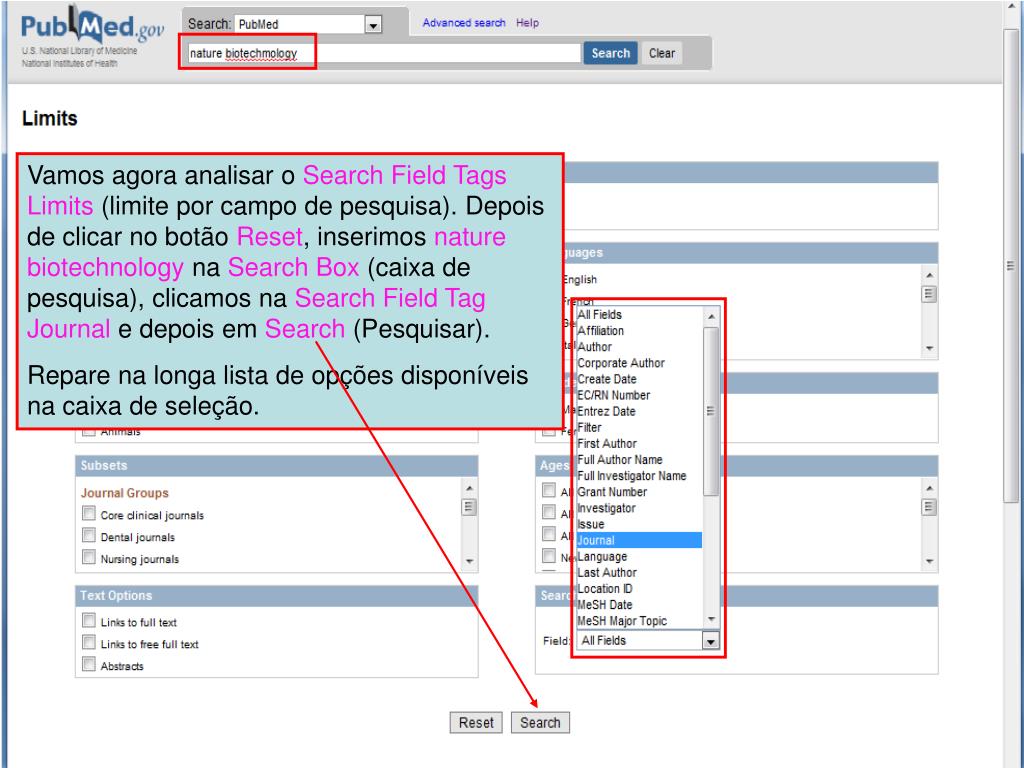
Task: Click Languages list scroll up arrow
Action: 929,275
